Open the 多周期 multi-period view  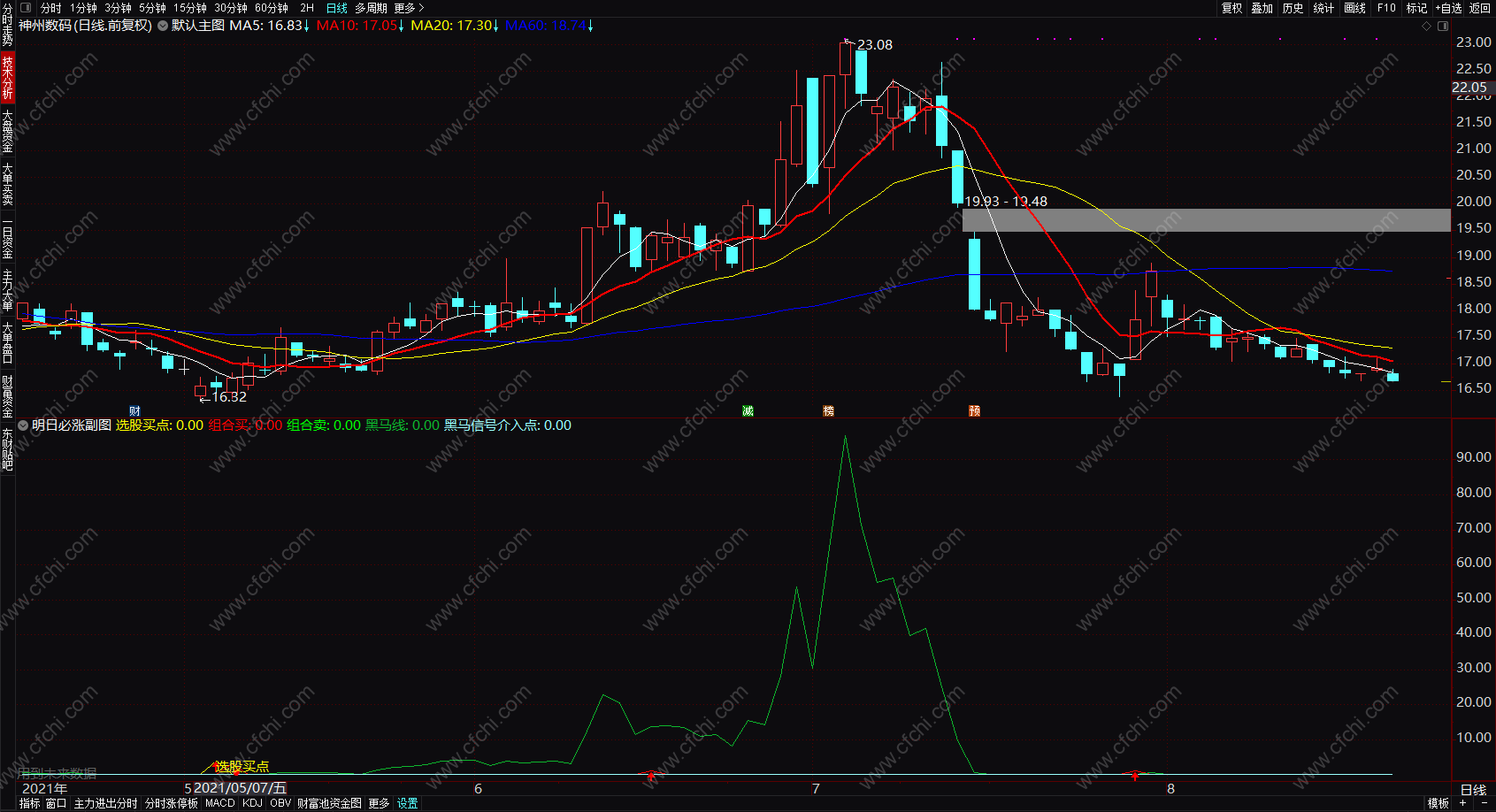[371, 8]
